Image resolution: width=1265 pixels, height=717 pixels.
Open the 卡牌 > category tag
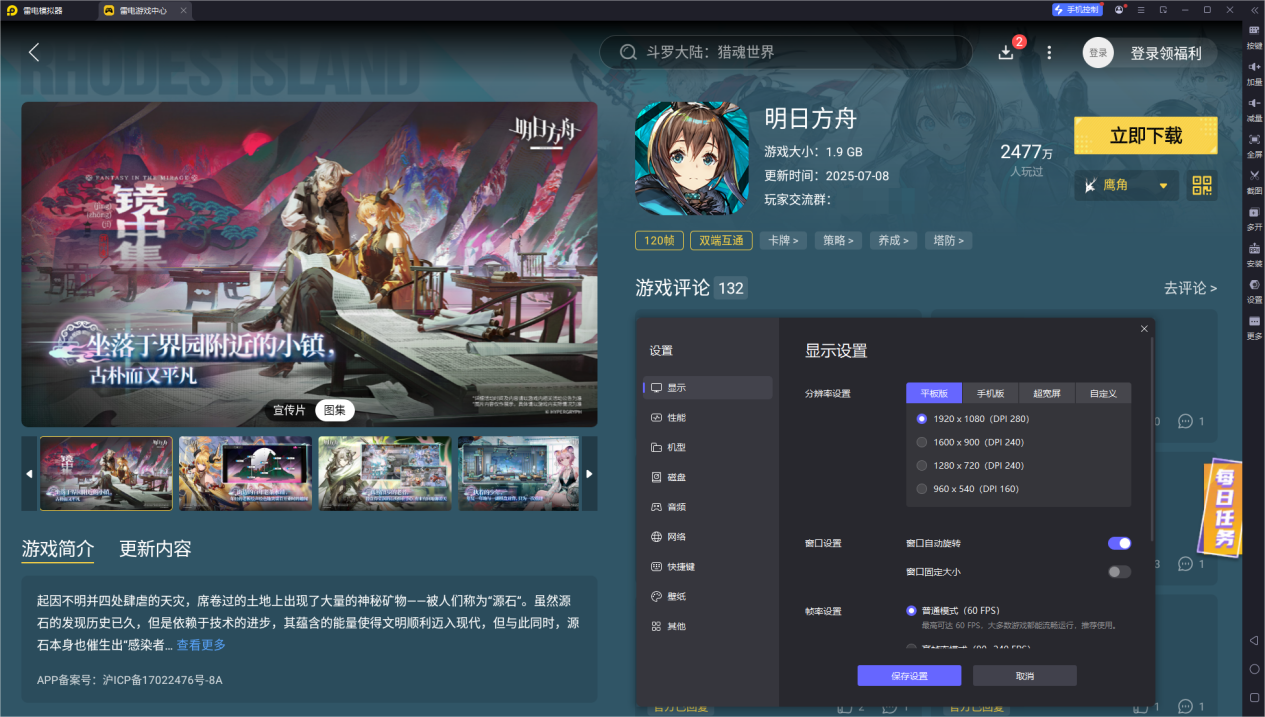point(784,240)
